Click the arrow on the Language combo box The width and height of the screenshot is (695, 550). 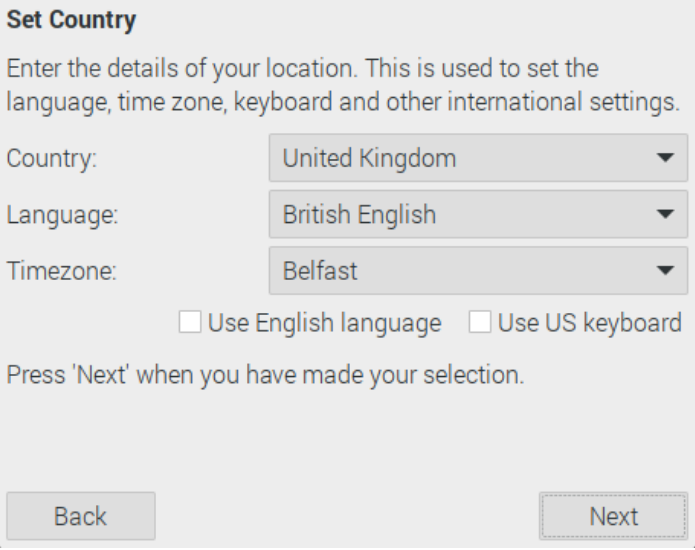tap(665, 214)
